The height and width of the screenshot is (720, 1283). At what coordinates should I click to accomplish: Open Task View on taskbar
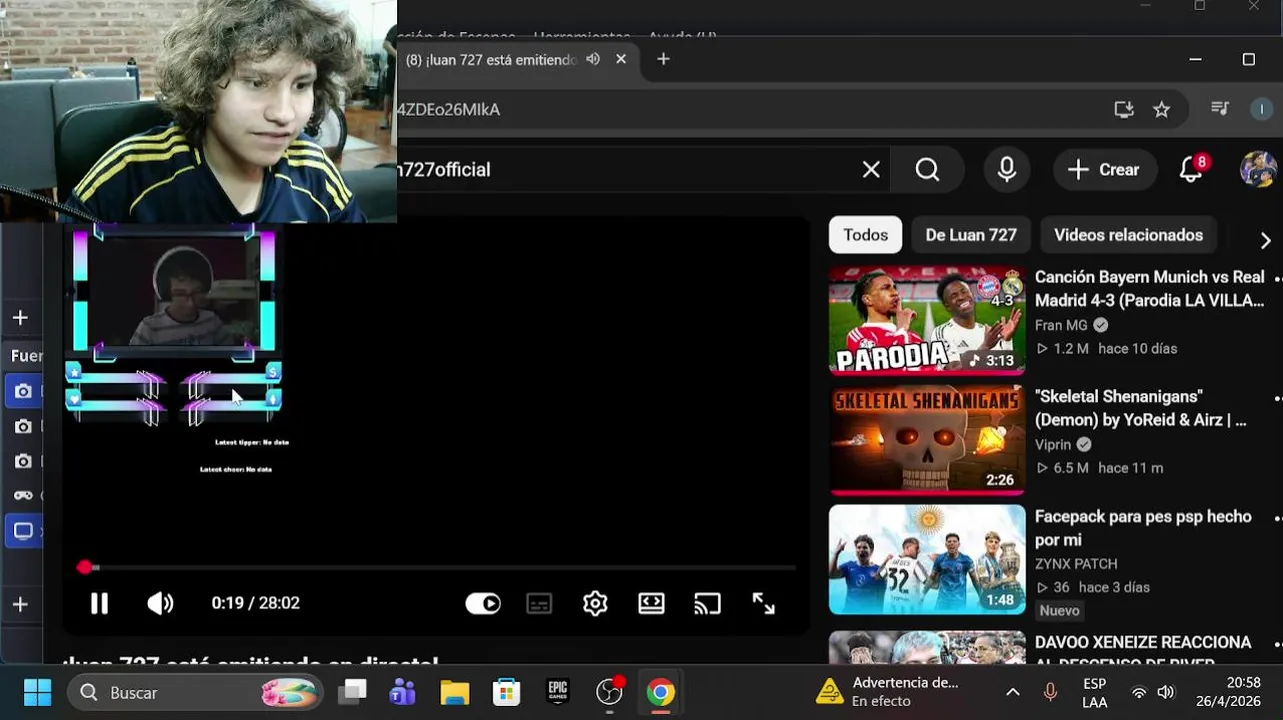tap(352, 692)
